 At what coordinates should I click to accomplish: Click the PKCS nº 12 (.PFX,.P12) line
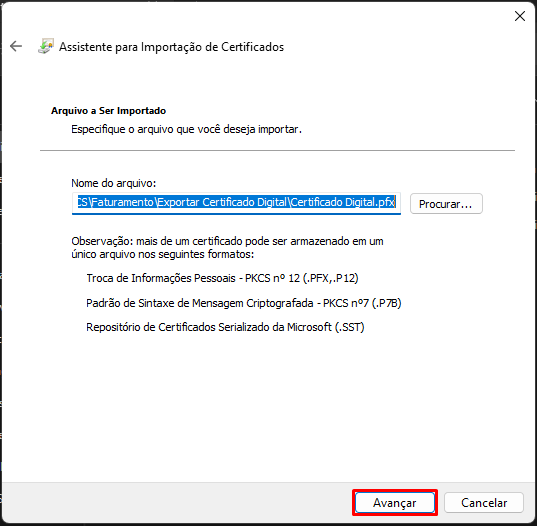point(222,278)
